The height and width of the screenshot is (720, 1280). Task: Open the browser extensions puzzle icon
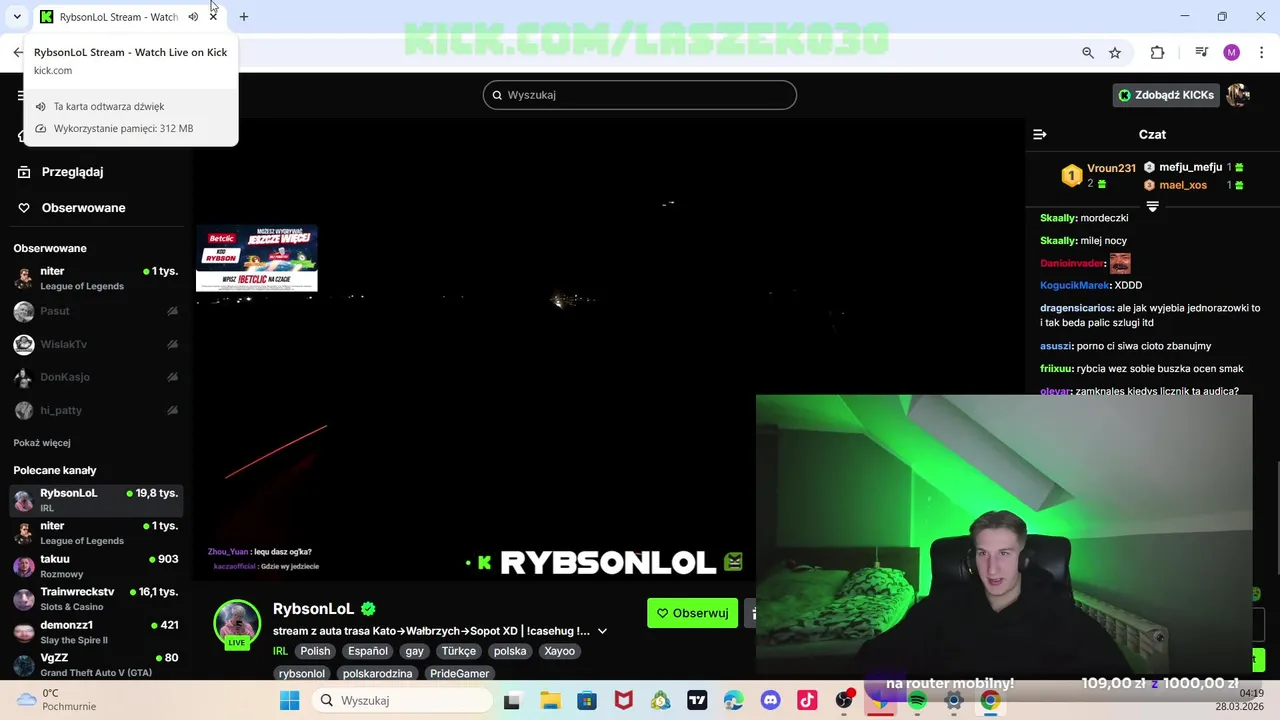pyautogui.click(x=1158, y=53)
